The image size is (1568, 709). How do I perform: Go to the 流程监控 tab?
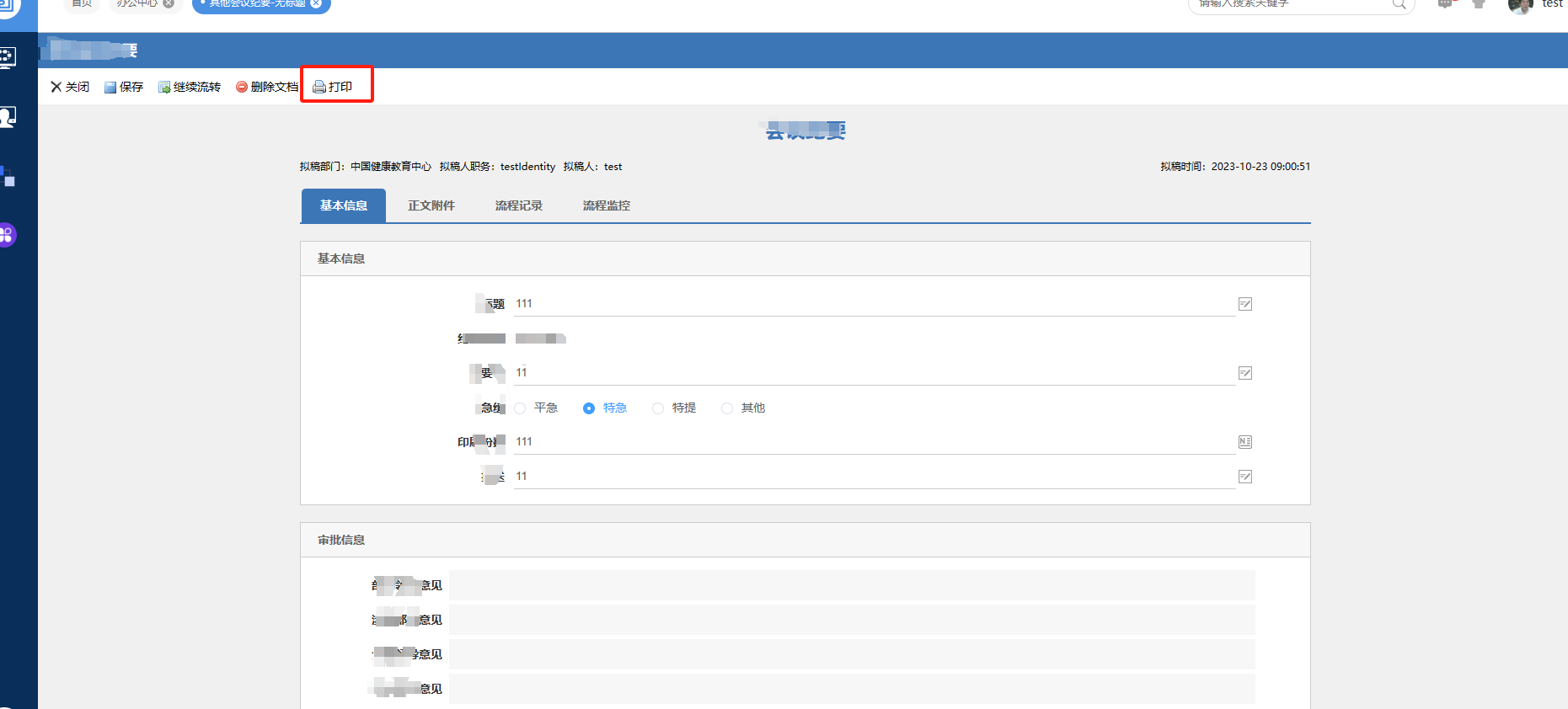tap(607, 205)
